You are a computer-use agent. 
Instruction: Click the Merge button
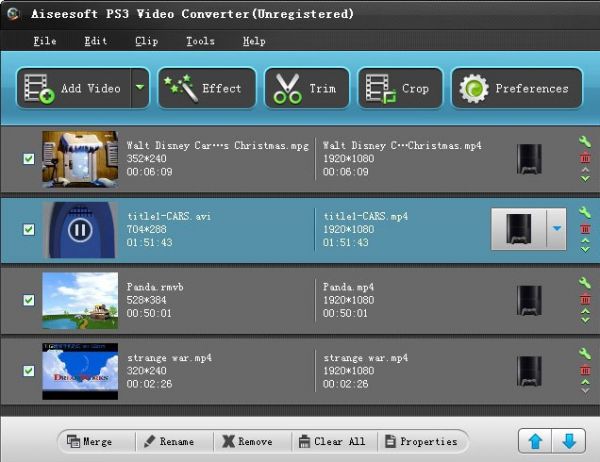tap(90, 441)
